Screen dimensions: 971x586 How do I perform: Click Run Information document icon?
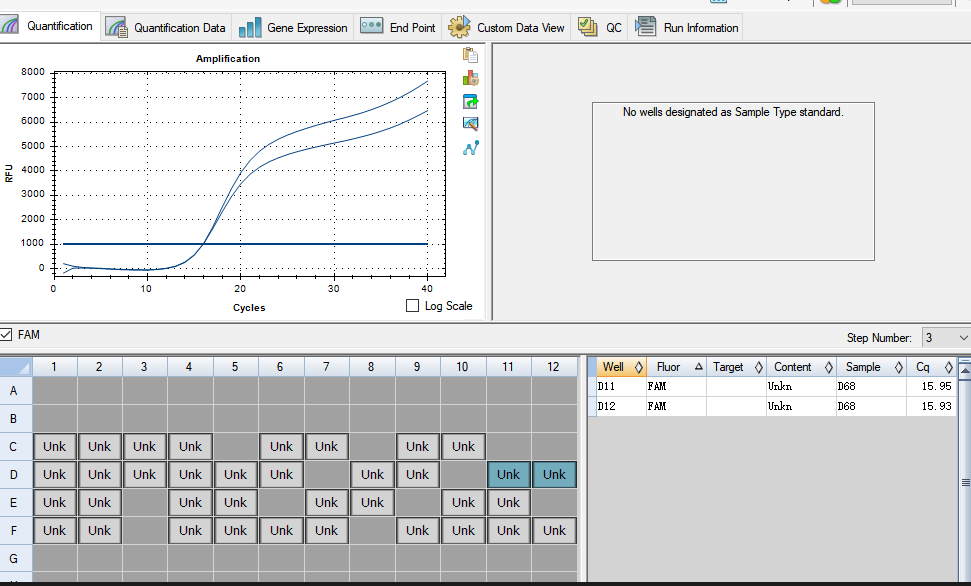pos(645,27)
